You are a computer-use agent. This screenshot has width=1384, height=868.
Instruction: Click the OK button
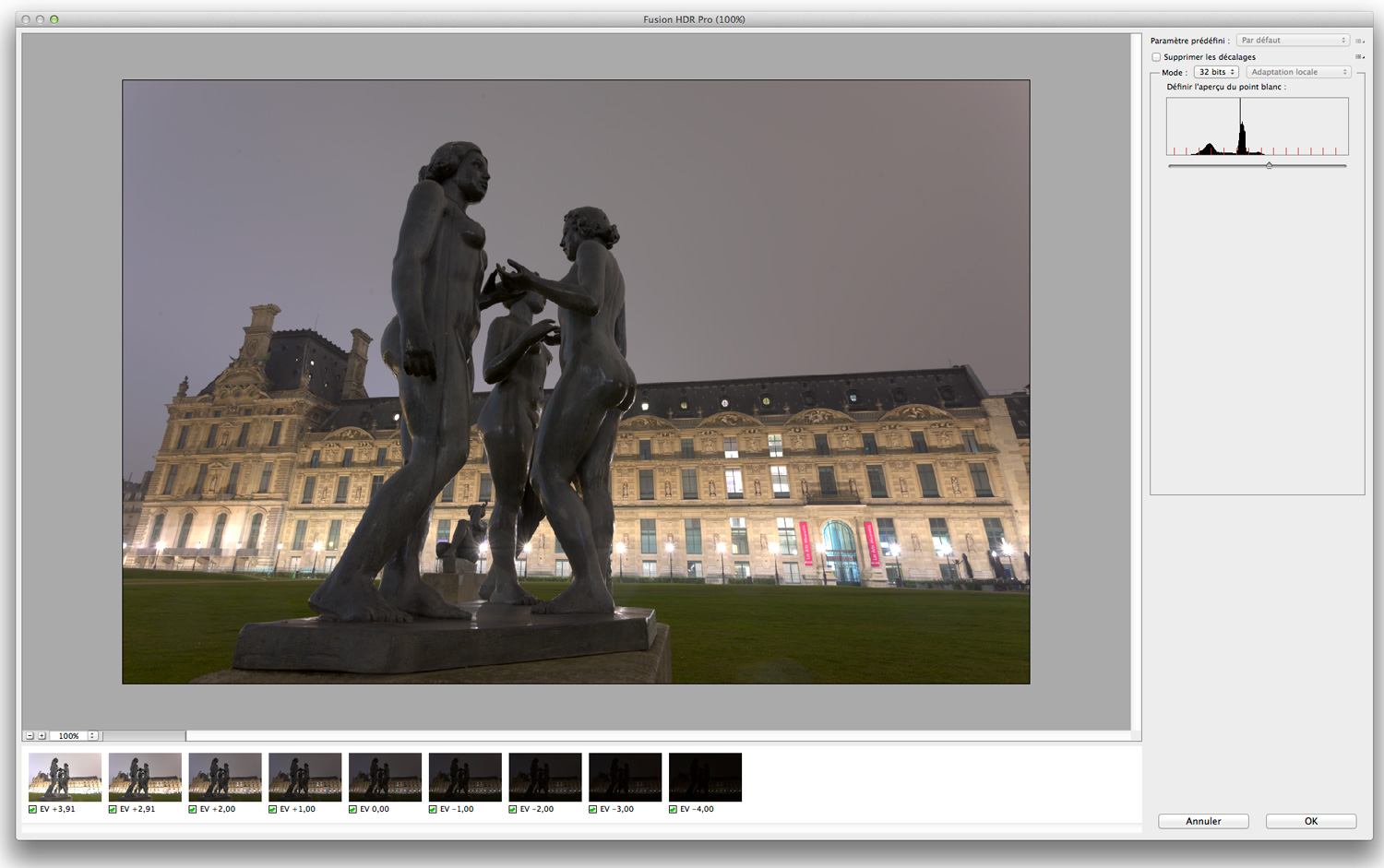(x=1311, y=821)
